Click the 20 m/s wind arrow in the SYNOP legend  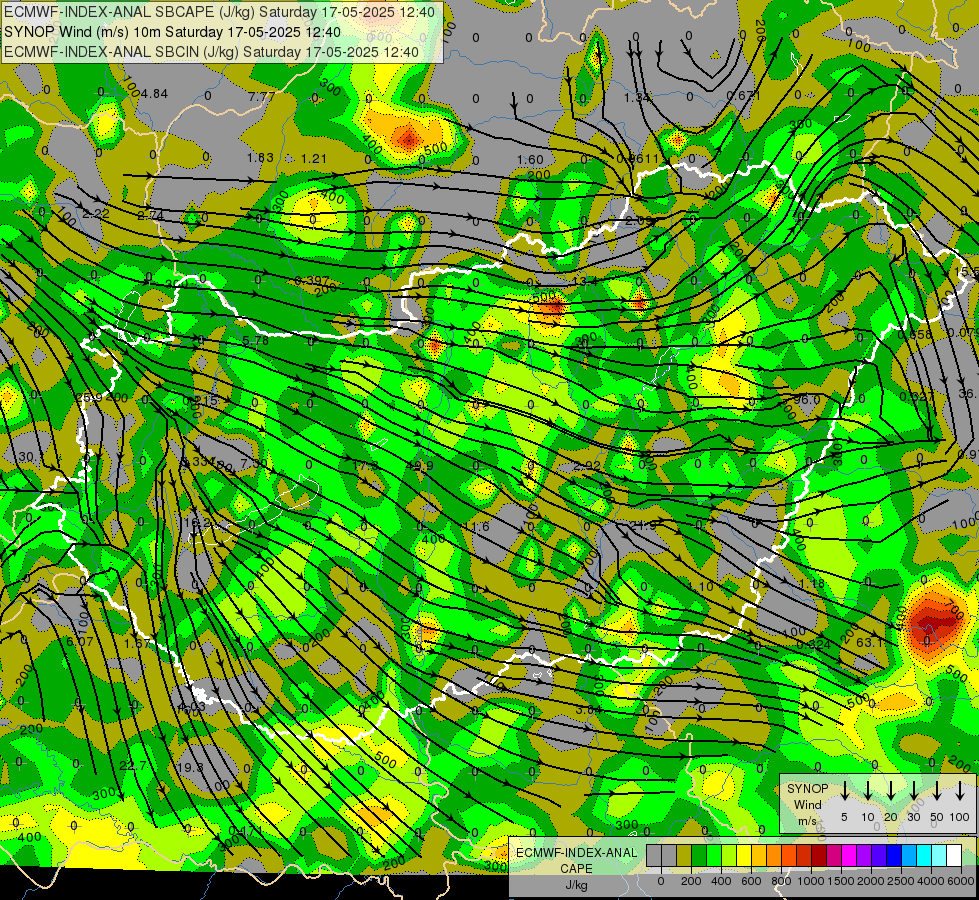tap(891, 791)
